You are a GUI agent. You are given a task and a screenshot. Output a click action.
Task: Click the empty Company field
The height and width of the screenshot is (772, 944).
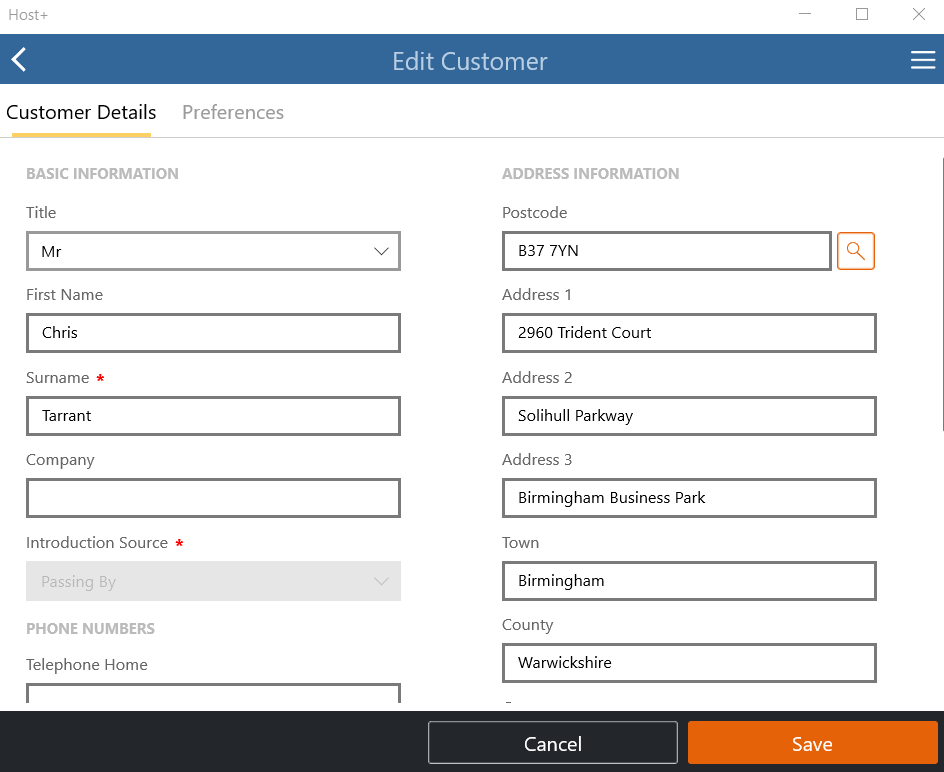tap(213, 498)
